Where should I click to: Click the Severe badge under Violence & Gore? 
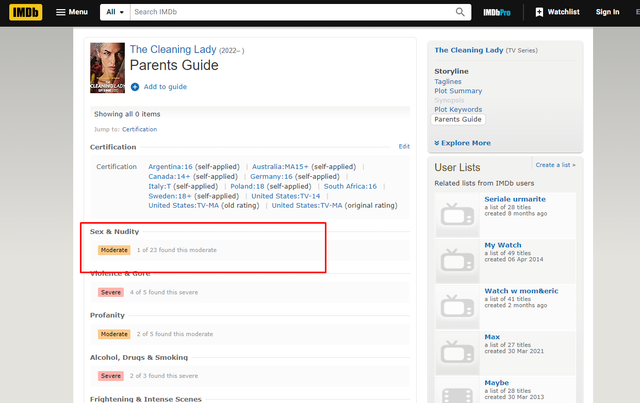[x=111, y=292]
